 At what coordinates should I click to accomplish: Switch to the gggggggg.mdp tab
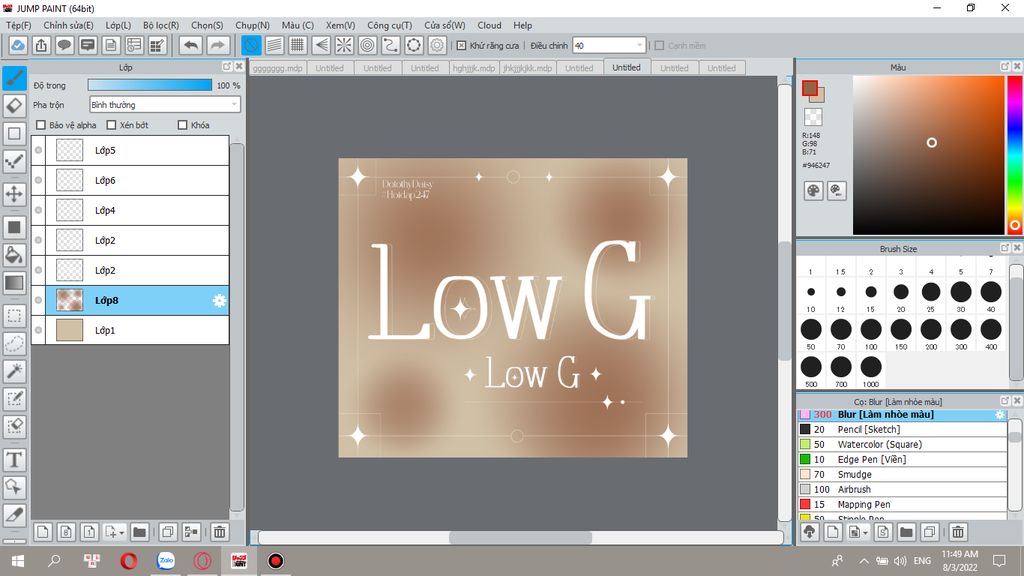[276, 68]
